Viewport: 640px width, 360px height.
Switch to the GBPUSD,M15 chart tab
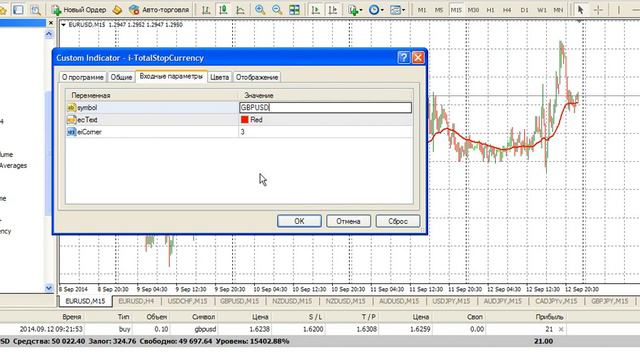pyautogui.click(x=240, y=301)
